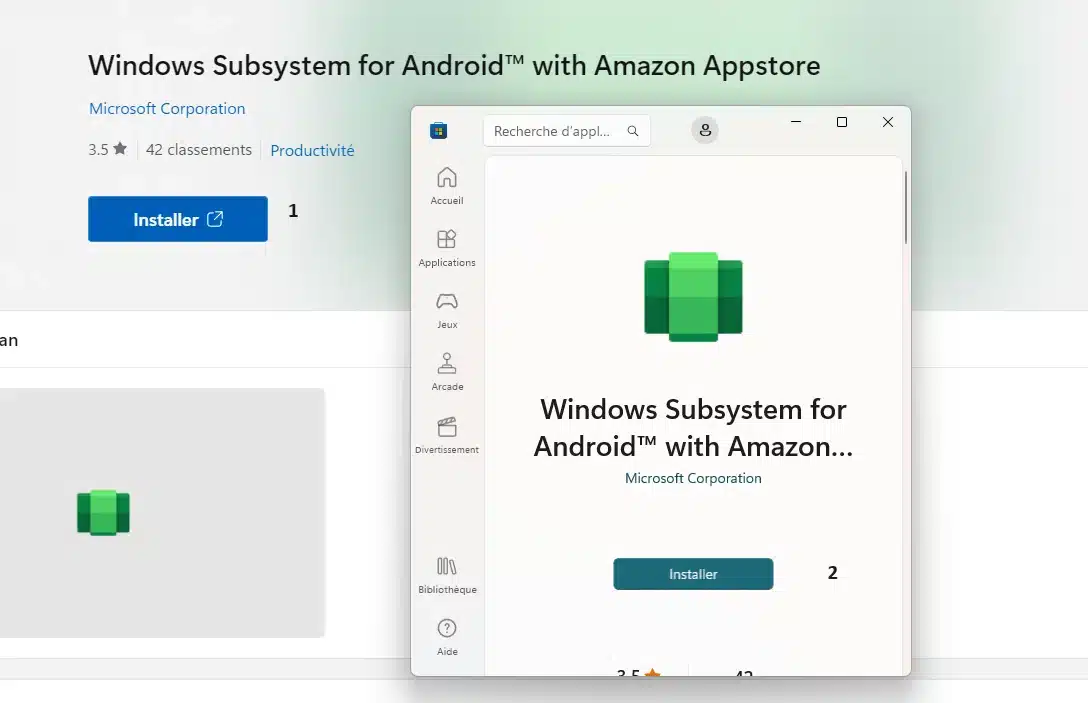The image size is (1088, 703).
Task: Click the Store app title Windows Subsystem for Android
Action: click(x=693, y=427)
